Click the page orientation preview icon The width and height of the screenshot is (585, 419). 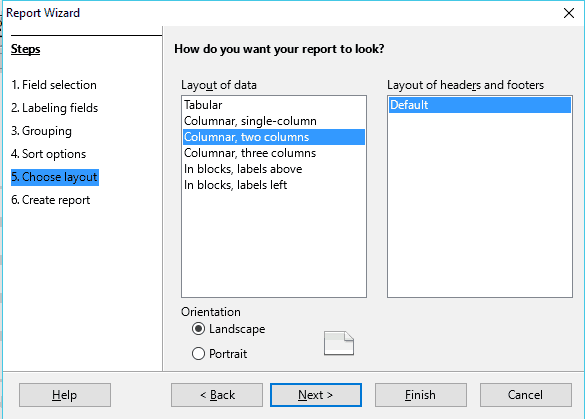[339, 343]
